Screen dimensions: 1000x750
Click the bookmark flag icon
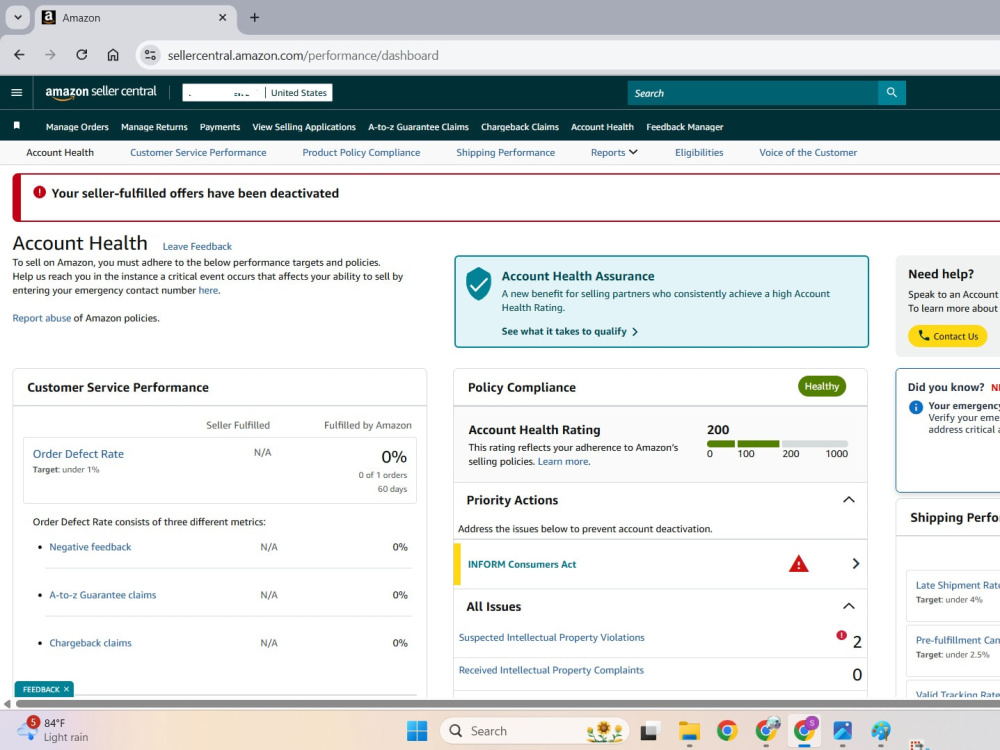pos(17,126)
